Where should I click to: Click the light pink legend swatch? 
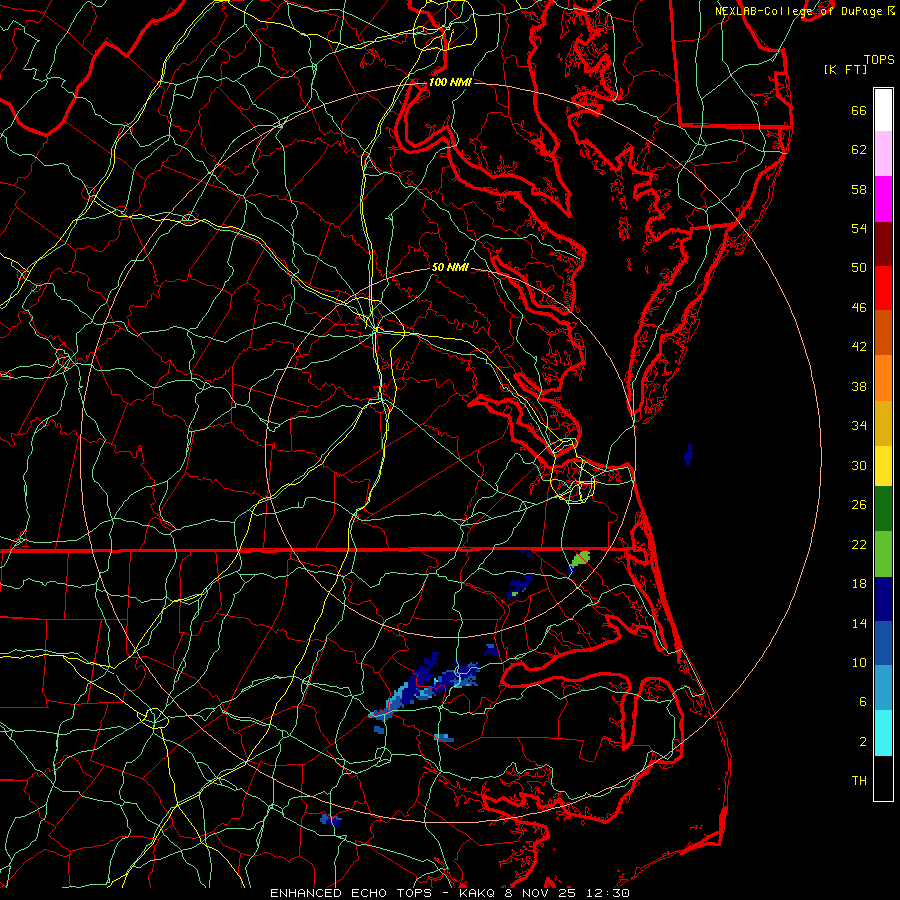pos(883,154)
